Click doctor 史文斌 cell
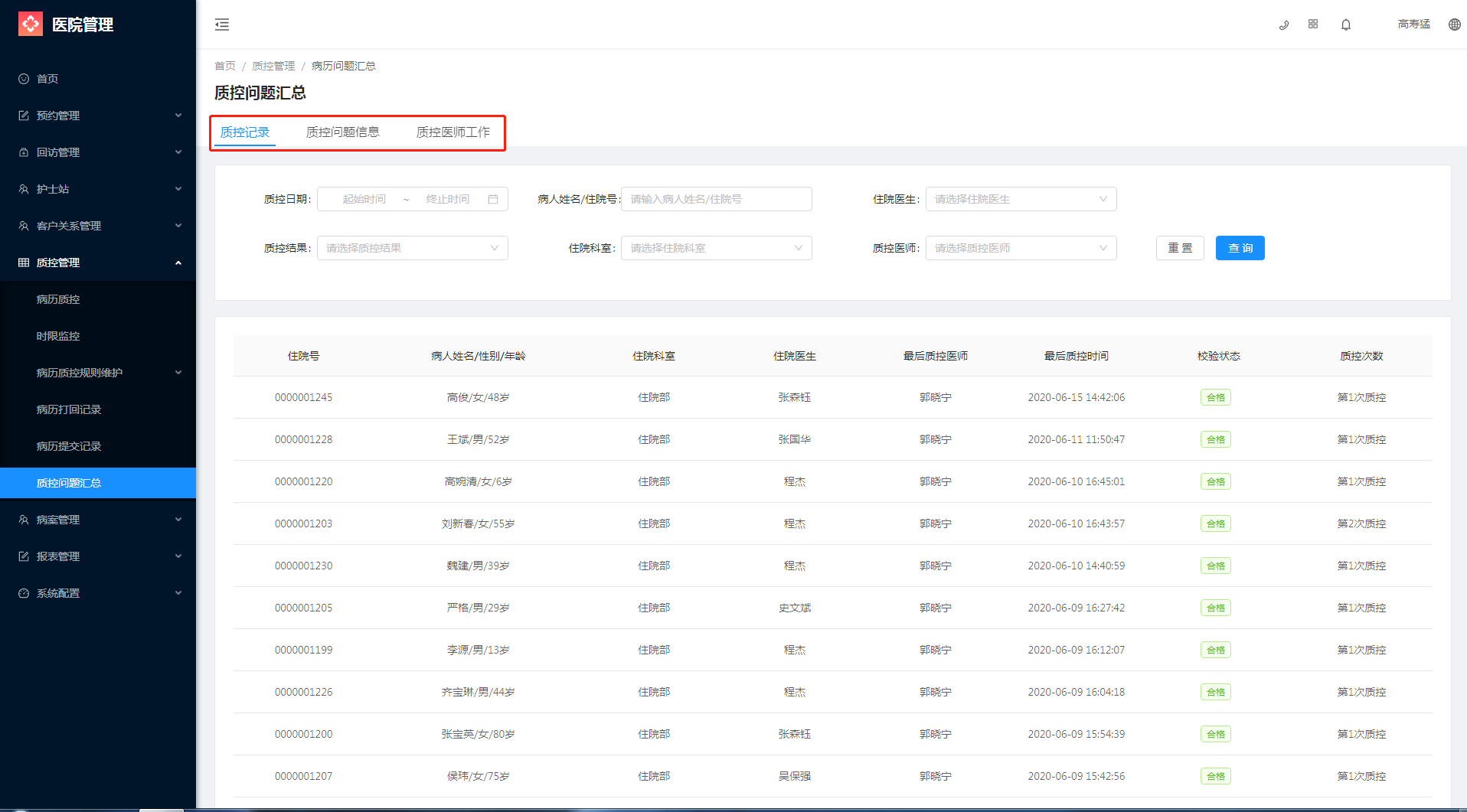The image size is (1467, 812). click(x=795, y=608)
